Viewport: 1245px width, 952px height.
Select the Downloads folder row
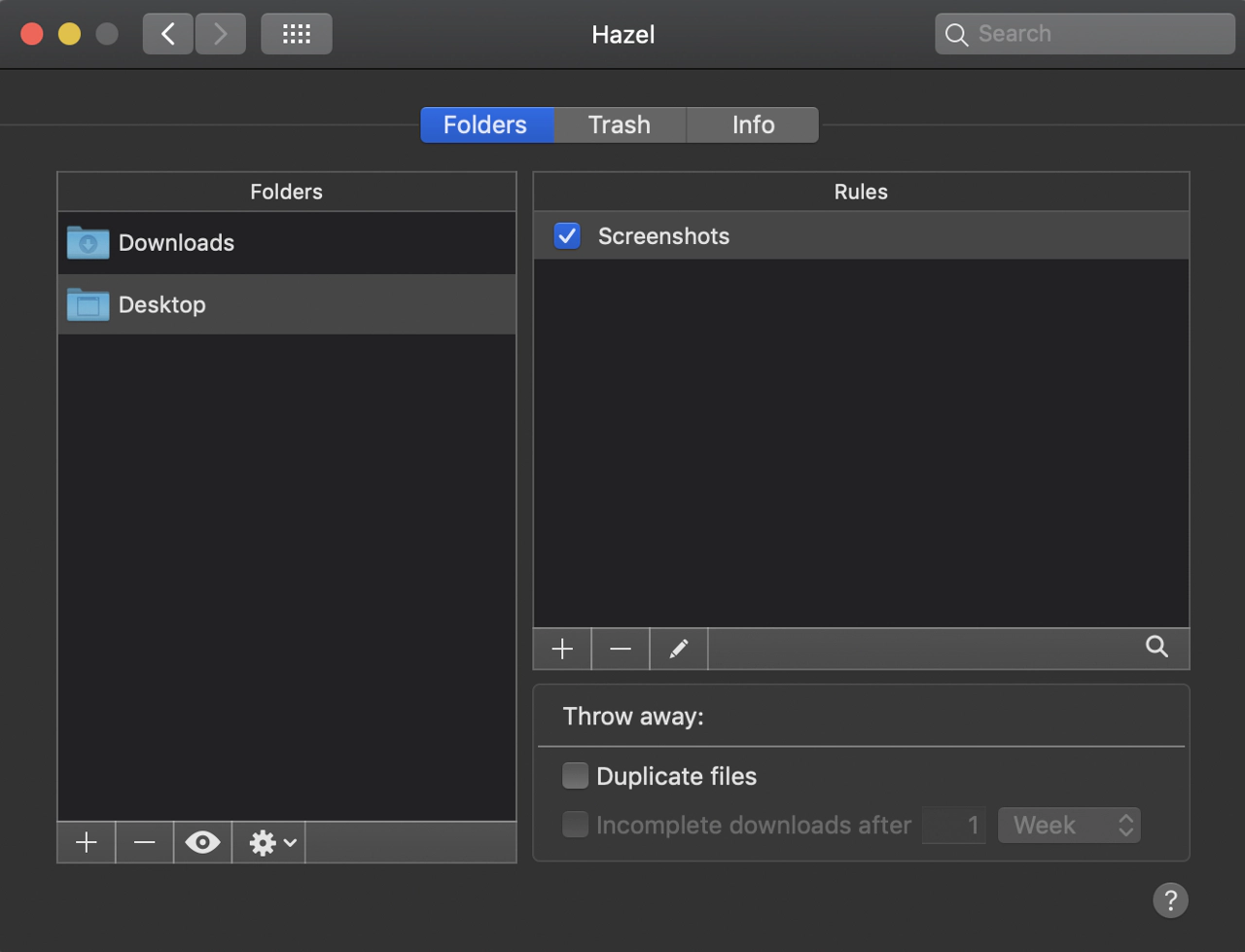pyautogui.click(x=287, y=243)
